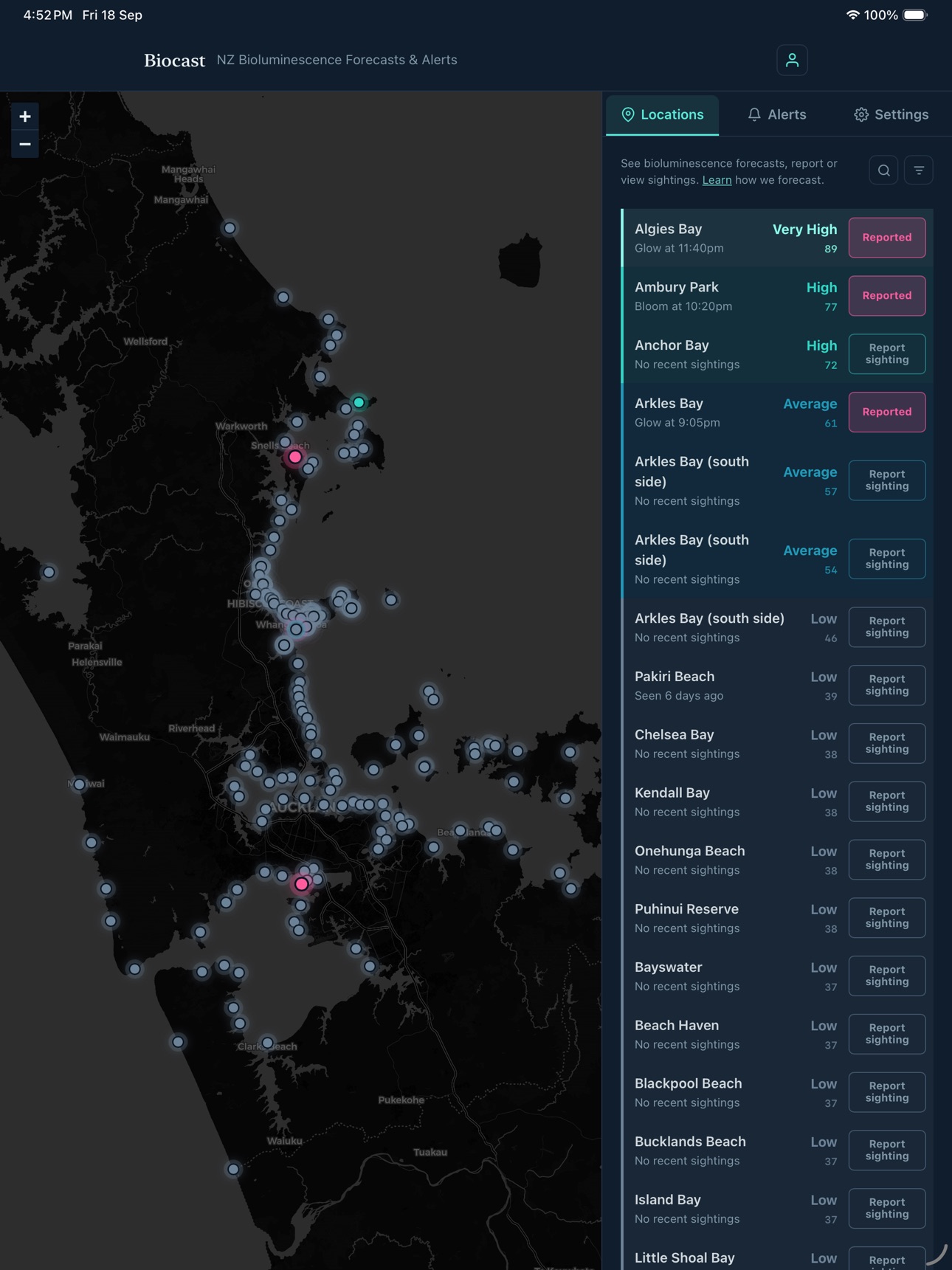
Task: Click the Pukekohe map label
Action: [x=401, y=1100]
